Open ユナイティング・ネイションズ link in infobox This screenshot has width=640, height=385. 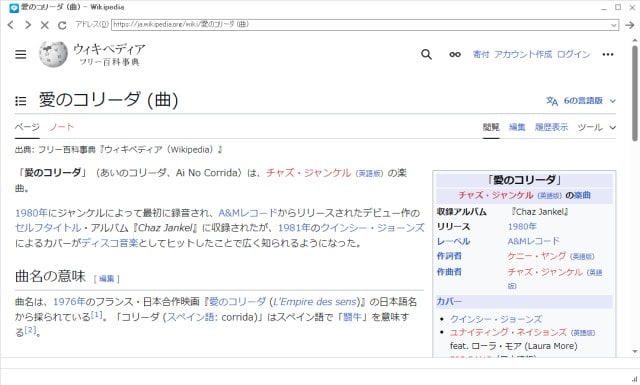[x=508, y=332]
